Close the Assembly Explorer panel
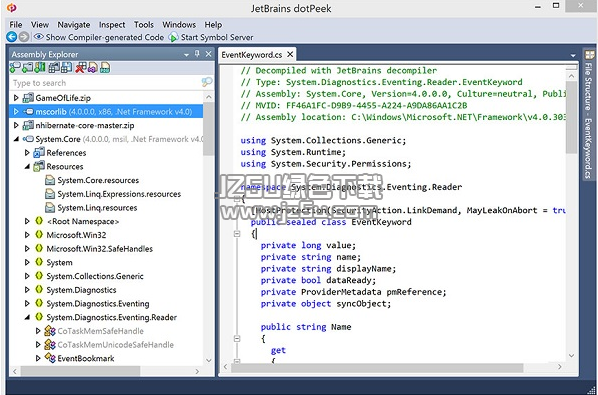This screenshot has height=395, width=598. 208,54
